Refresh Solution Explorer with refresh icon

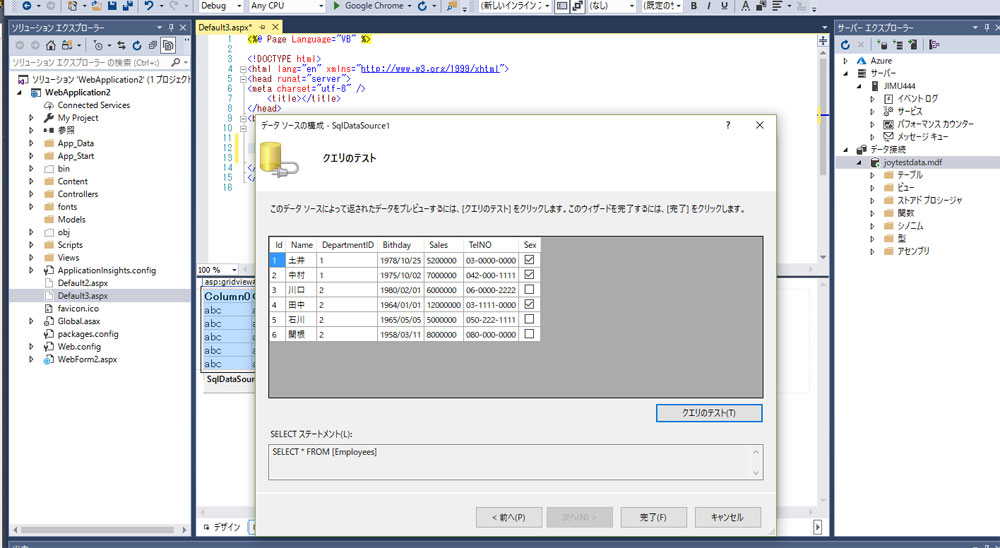coord(136,45)
